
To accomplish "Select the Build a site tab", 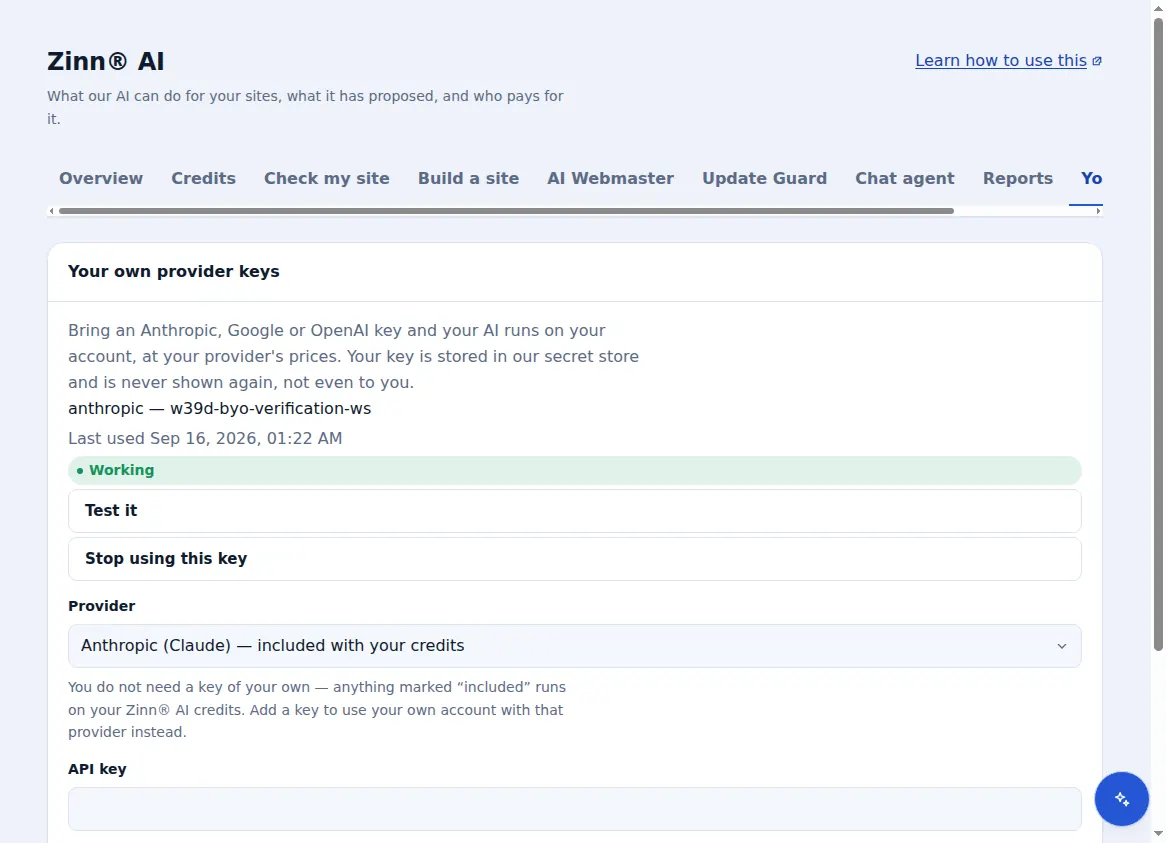I will pyautogui.click(x=468, y=178).
